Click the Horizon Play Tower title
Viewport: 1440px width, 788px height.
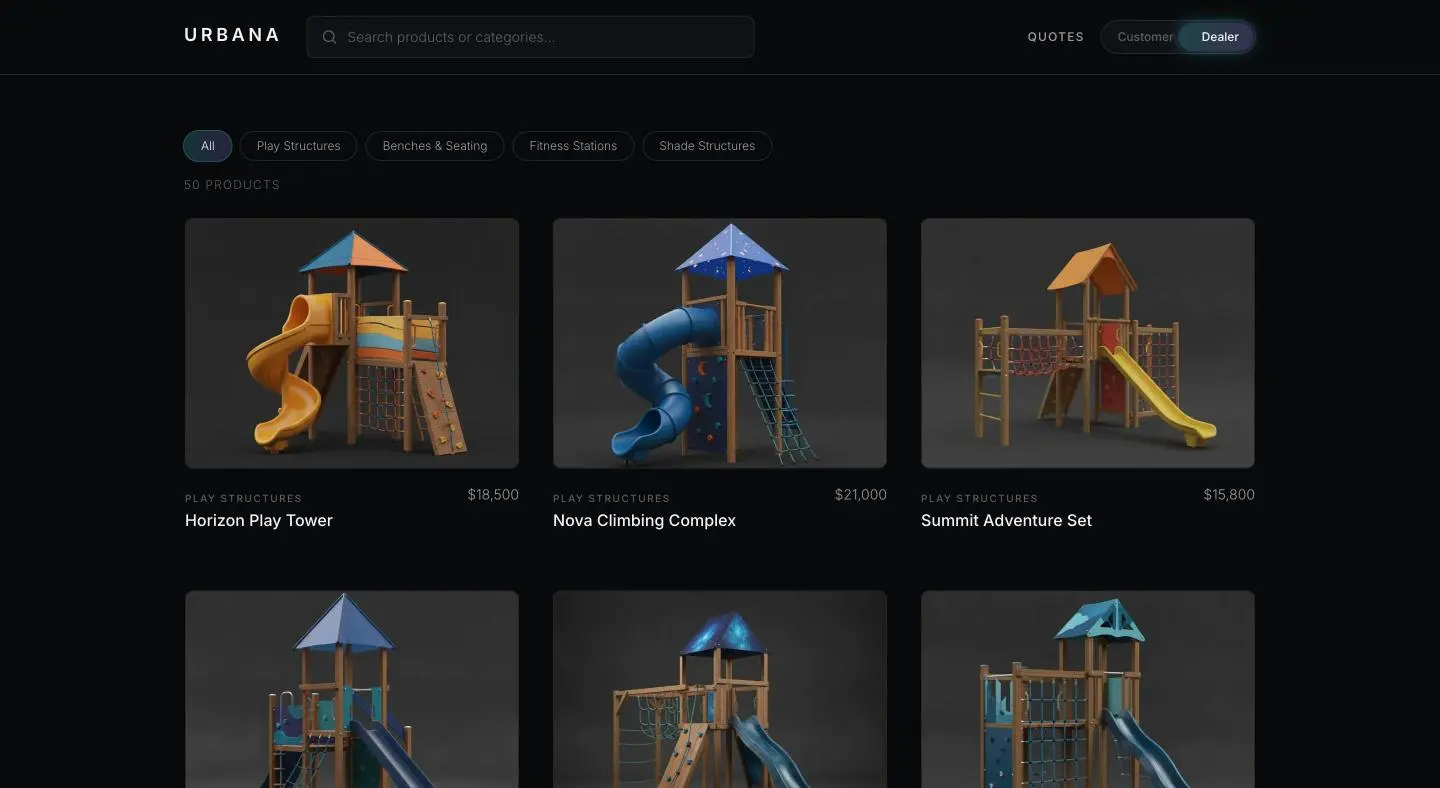coord(259,520)
